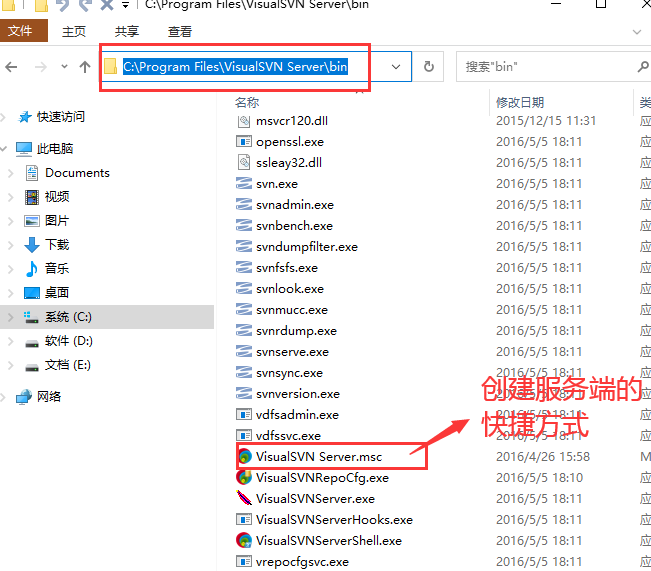This screenshot has width=651, height=571.
Task: Select 此电脑 in the navigation pane
Action: click(x=55, y=148)
